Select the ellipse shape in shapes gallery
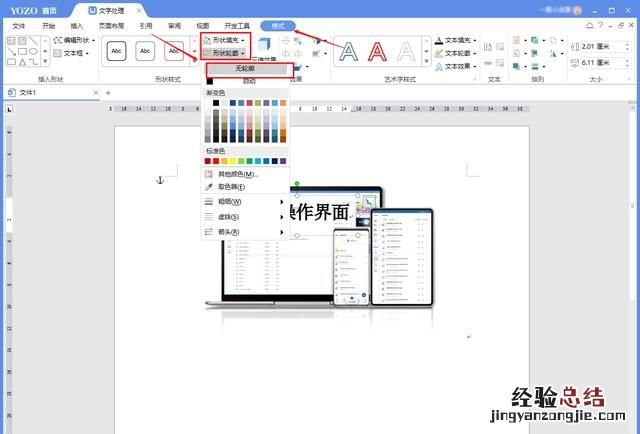 click(33, 51)
